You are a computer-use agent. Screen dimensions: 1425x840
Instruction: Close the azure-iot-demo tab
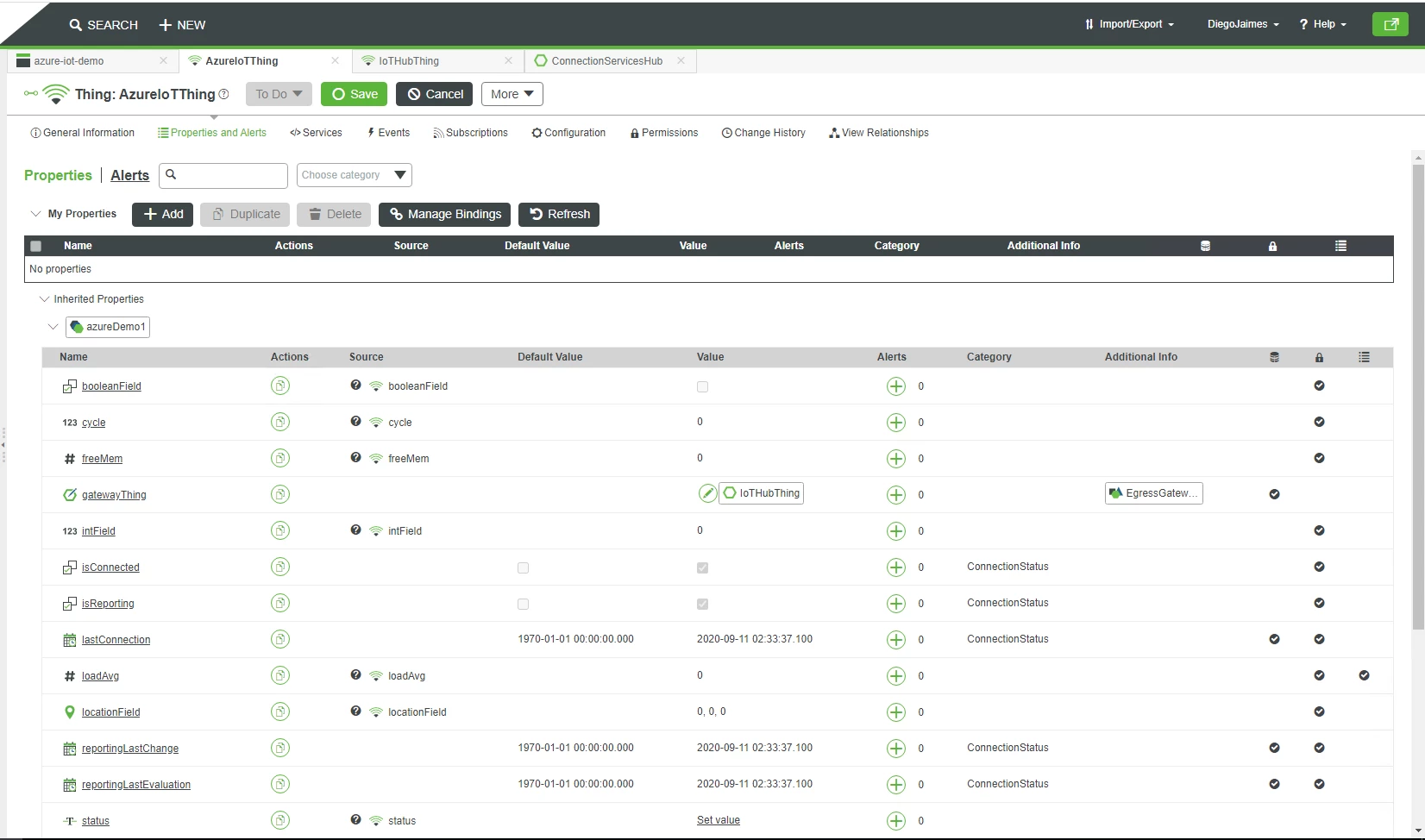point(164,60)
